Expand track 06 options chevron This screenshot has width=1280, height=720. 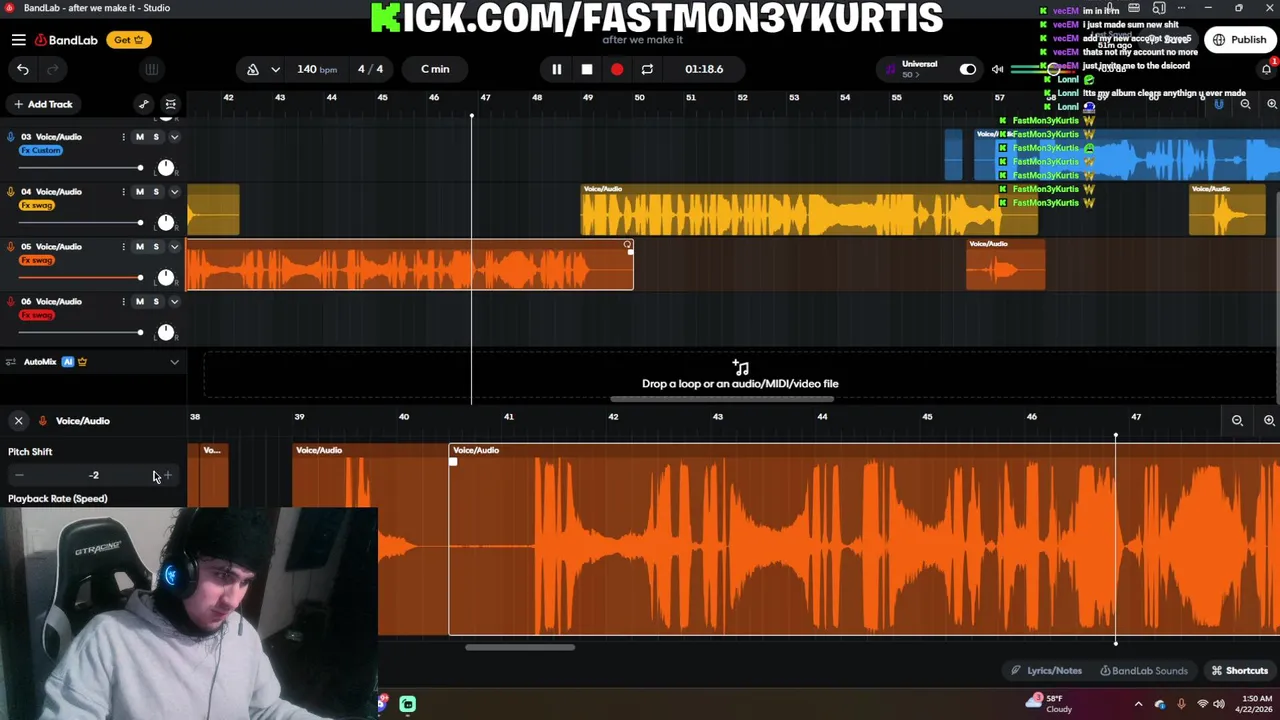(x=174, y=302)
